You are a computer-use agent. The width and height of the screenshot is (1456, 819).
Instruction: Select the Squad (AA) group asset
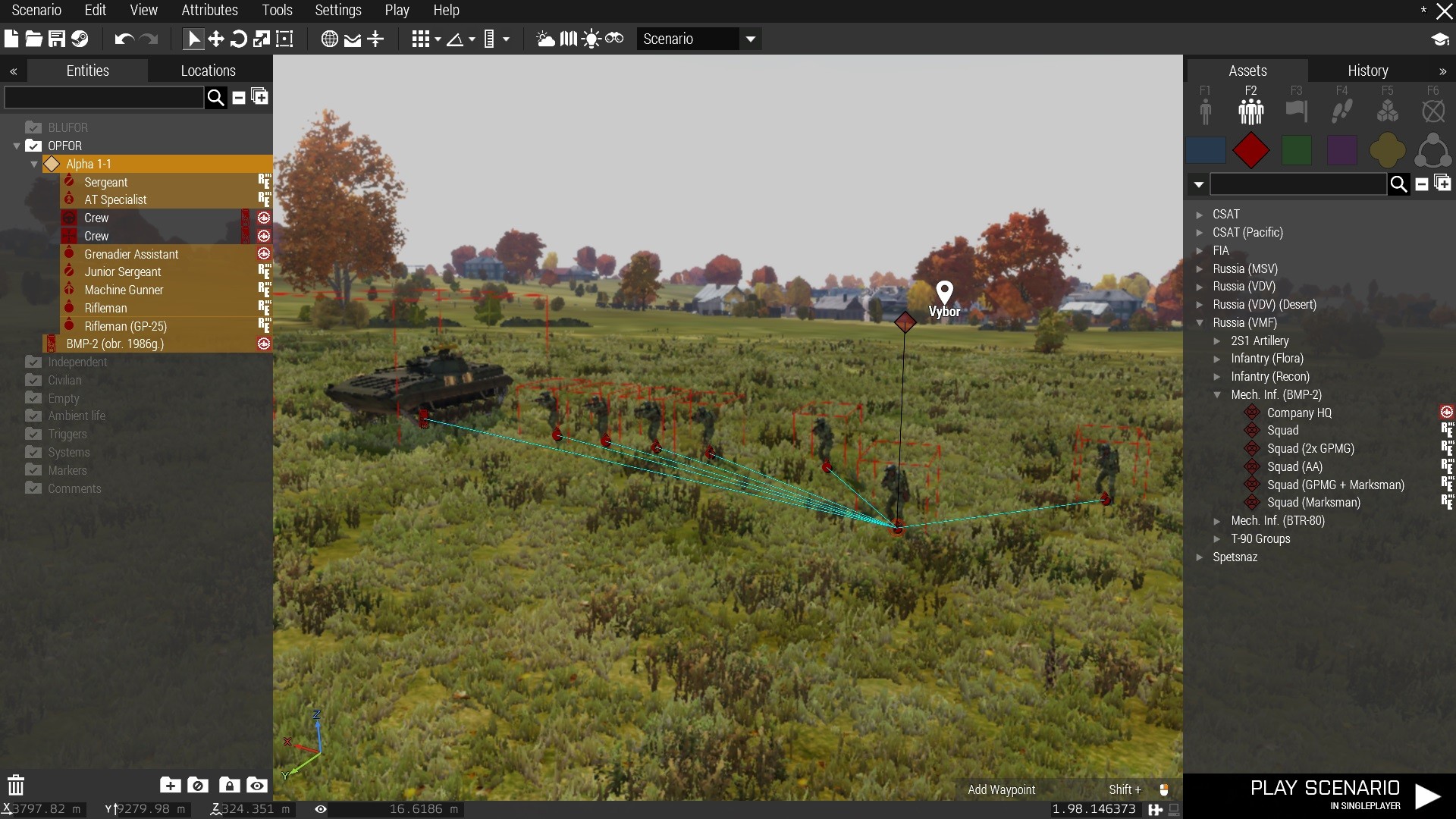1294,466
